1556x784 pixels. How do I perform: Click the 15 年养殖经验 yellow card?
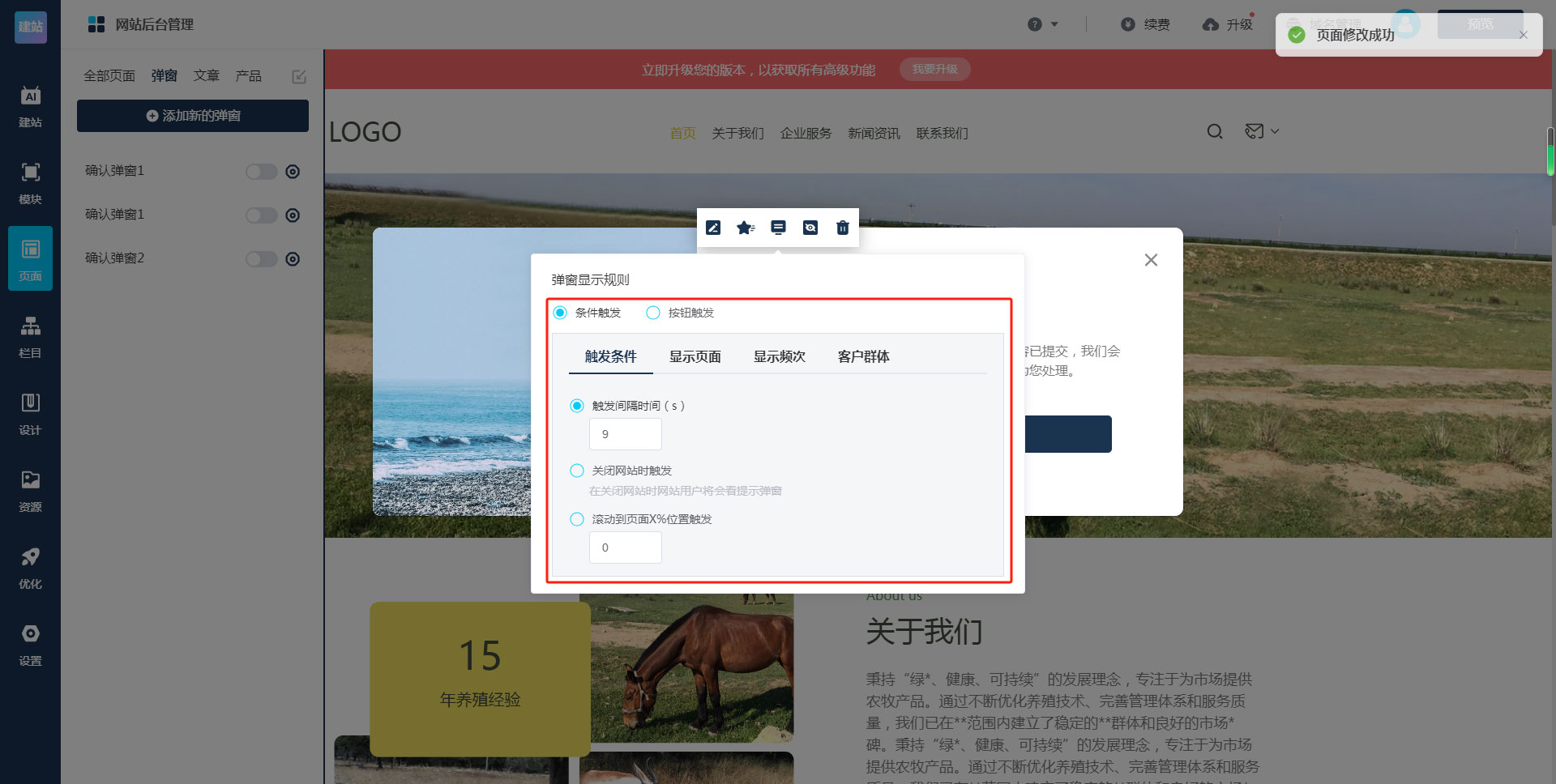480,679
